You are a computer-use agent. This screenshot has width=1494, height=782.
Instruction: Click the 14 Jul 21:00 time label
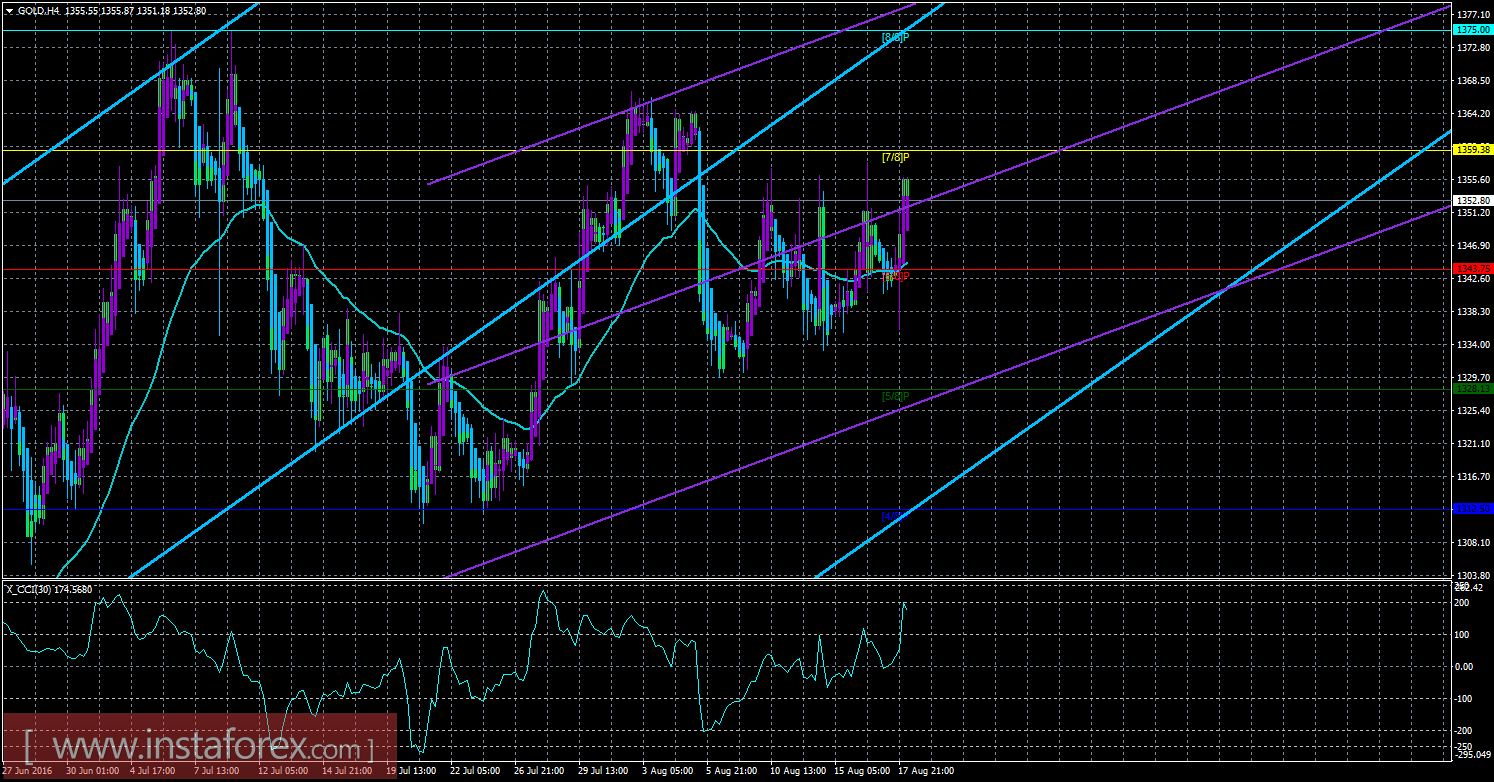(x=346, y=772)
